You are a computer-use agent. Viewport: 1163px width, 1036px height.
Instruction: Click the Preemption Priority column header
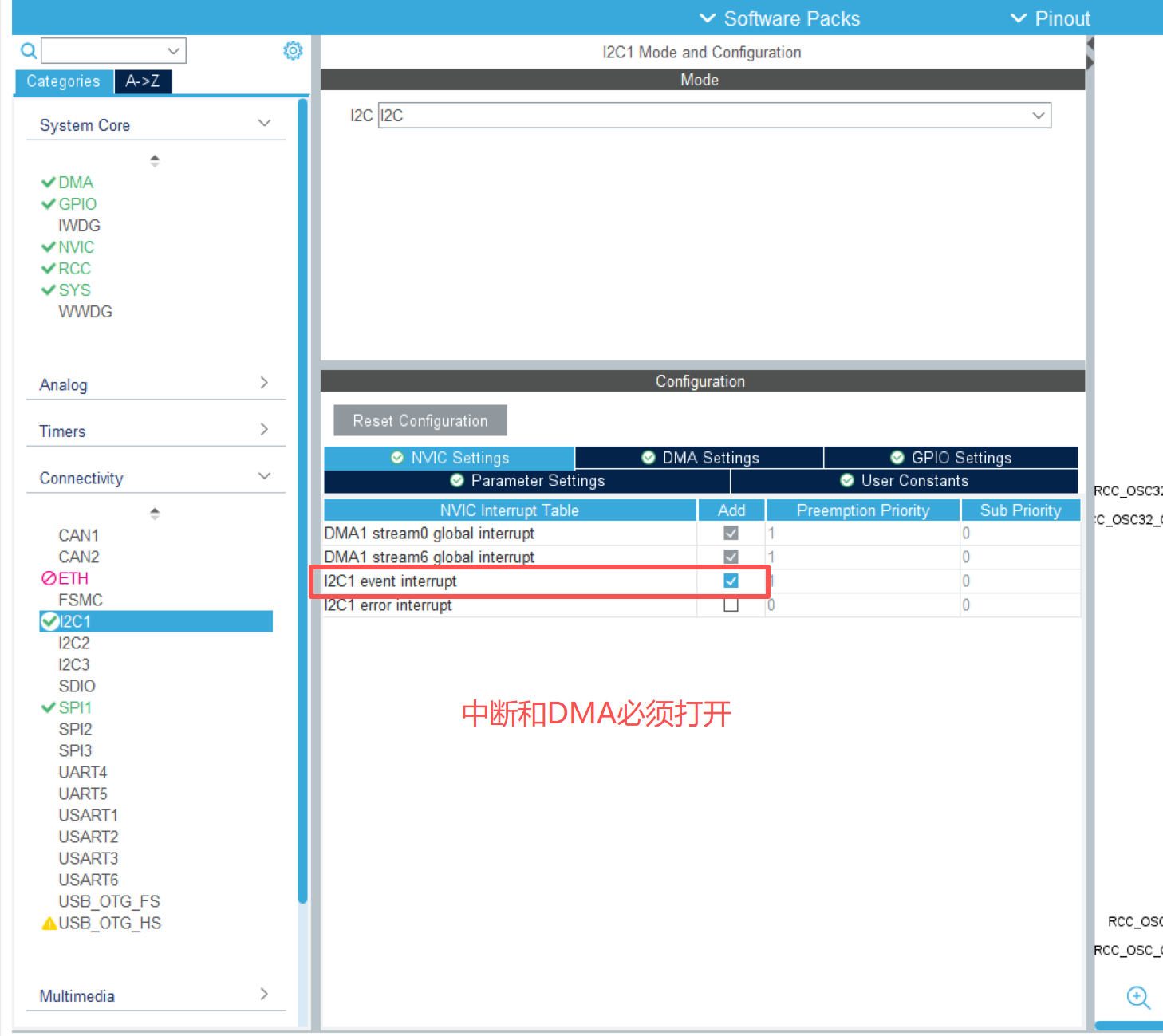(863, 510)
